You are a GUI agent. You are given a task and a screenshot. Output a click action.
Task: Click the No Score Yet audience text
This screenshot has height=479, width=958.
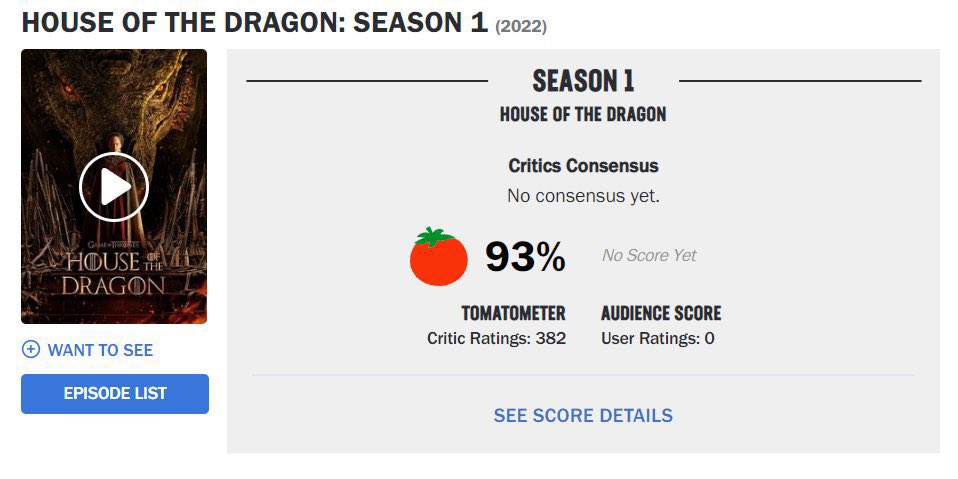[649, 256]
